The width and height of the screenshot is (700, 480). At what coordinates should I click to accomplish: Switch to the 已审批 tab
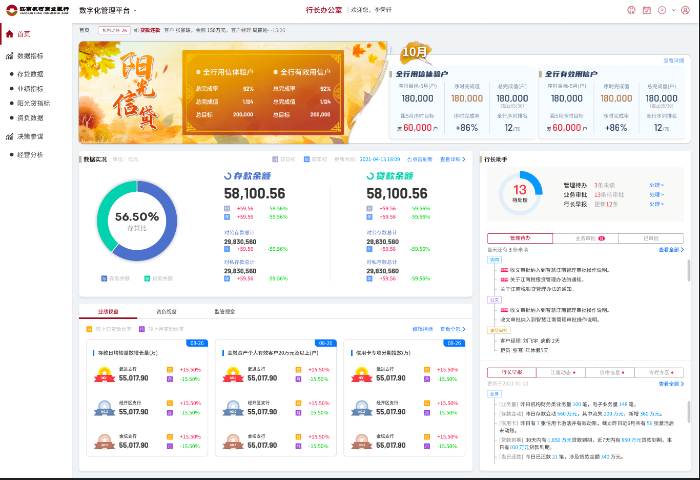coord(651,238)
